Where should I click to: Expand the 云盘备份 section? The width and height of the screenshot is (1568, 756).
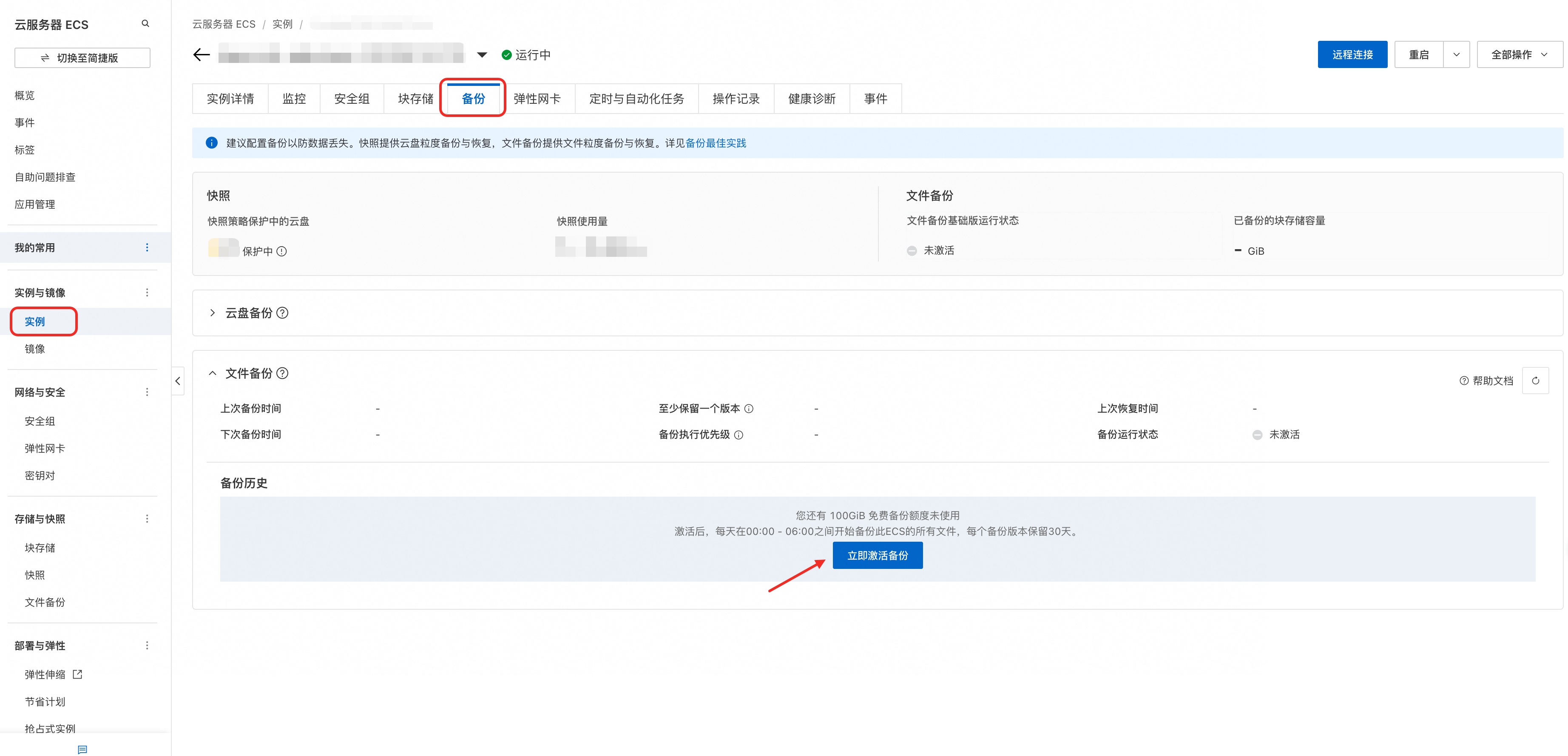point(213,313)
